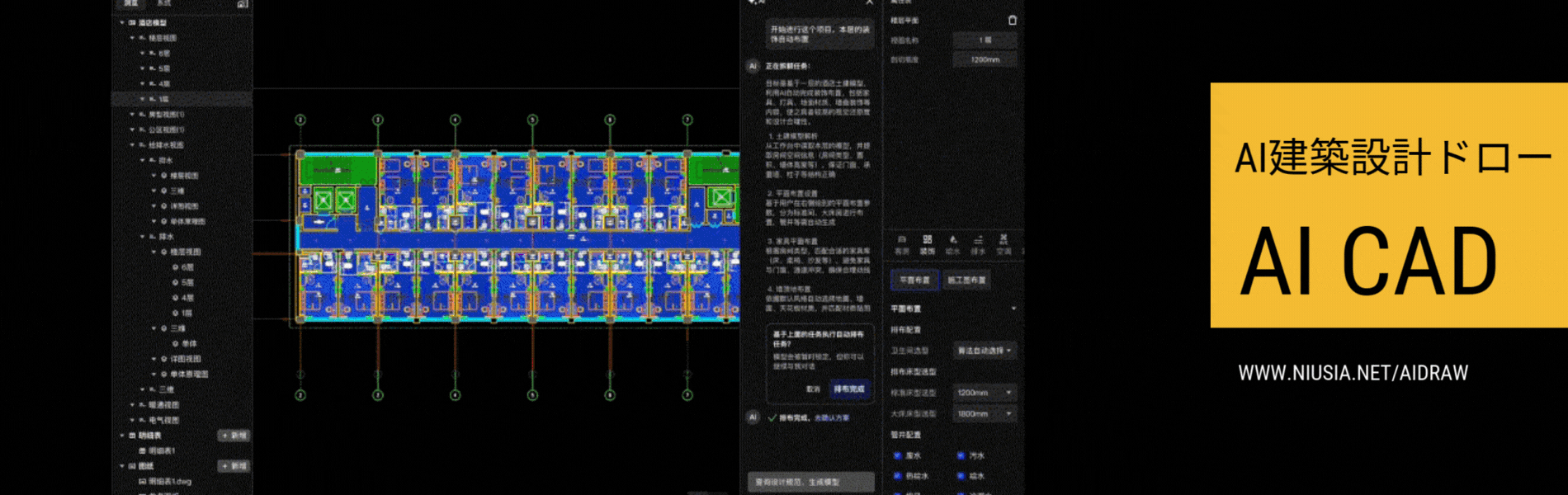Switch to the 施工图布置 tab
This screenshot has width=1568, height=495.
[966, 280]
